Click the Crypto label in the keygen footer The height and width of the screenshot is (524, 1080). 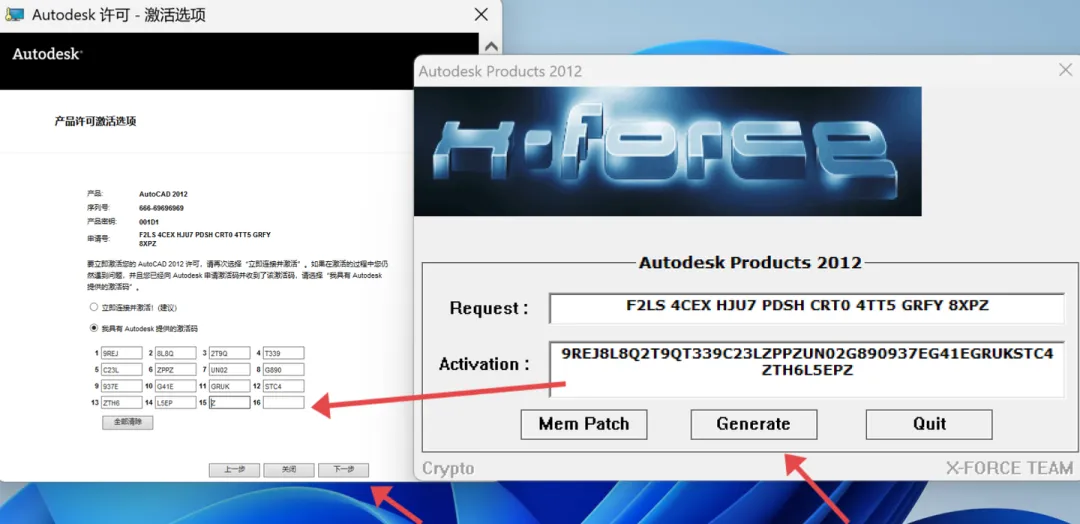[448, 469]
